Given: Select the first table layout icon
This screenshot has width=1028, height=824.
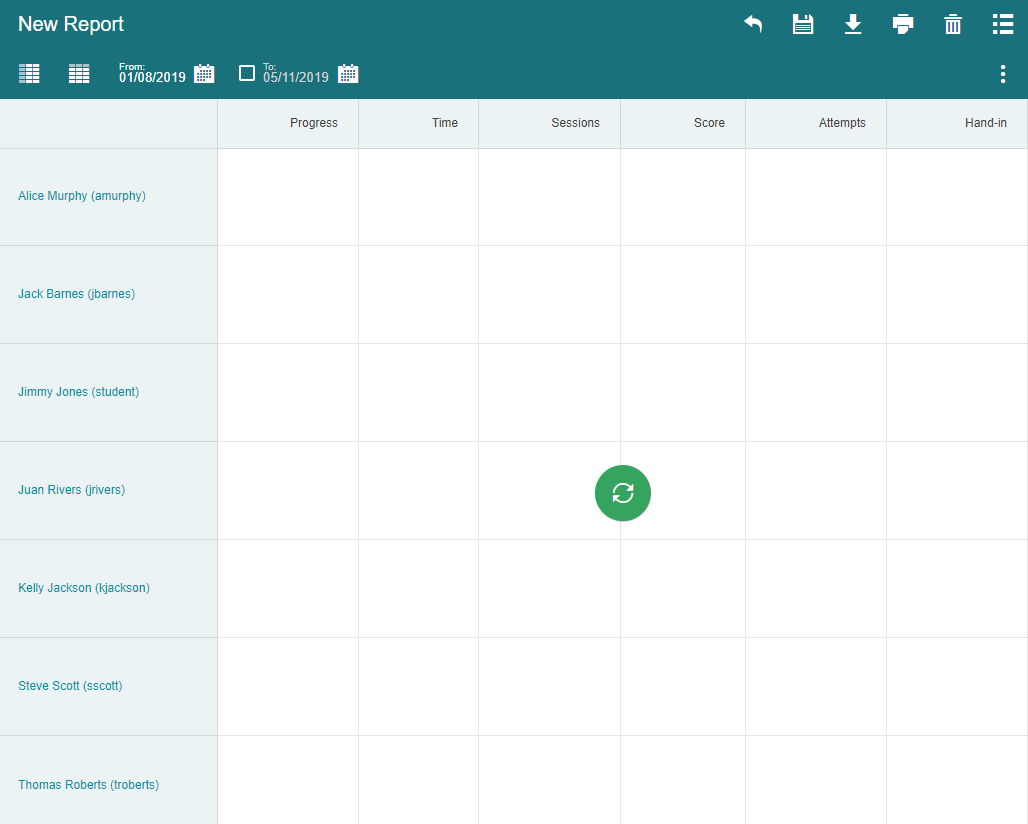Looking at the screenshot, I should [x=29, y=73].
